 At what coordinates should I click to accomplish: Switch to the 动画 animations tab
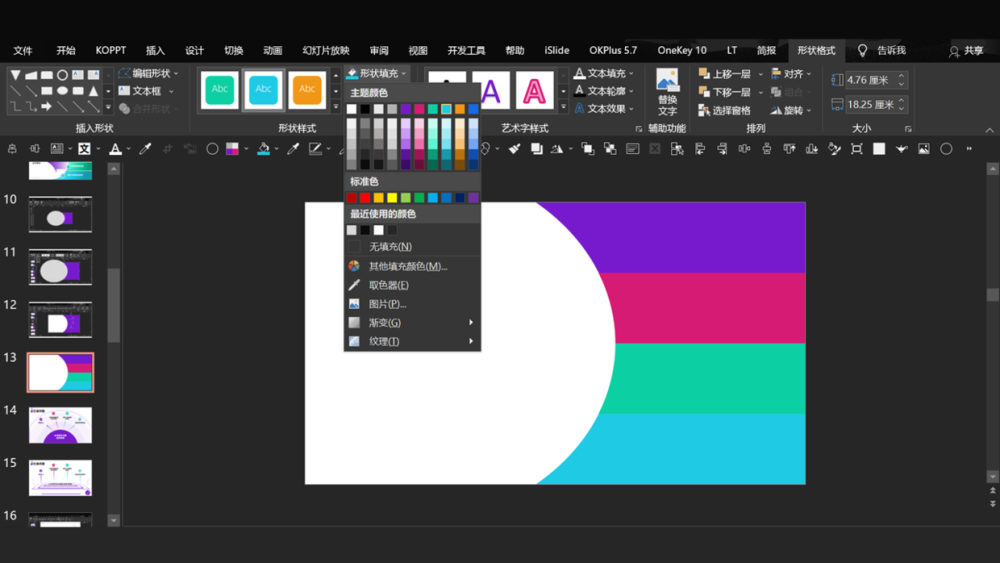(x=272, y=51)
